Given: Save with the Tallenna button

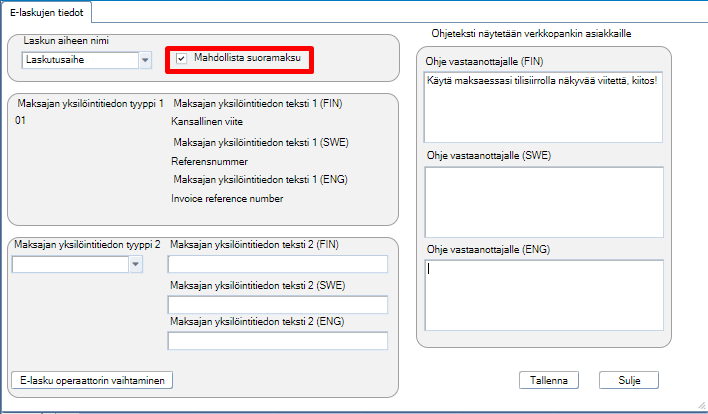Looking at the screenshot, I should pyautogui.click(x=549, y=380).
